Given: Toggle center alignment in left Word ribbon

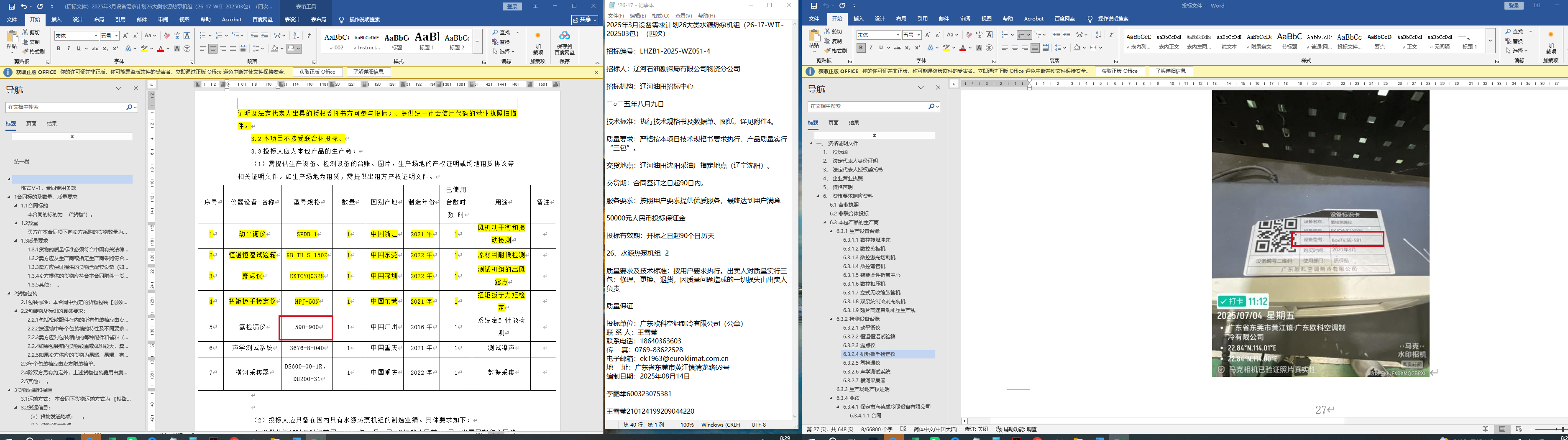Looking at the screenshot, I should [213, 49].
